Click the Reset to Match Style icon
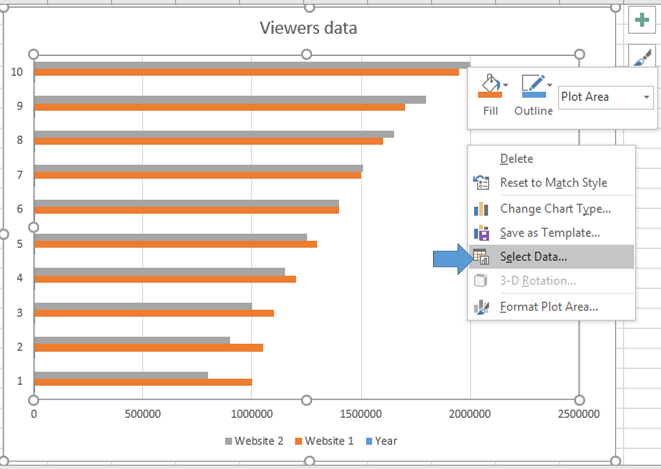Screen dimensions: 661x469 point(482,183)
